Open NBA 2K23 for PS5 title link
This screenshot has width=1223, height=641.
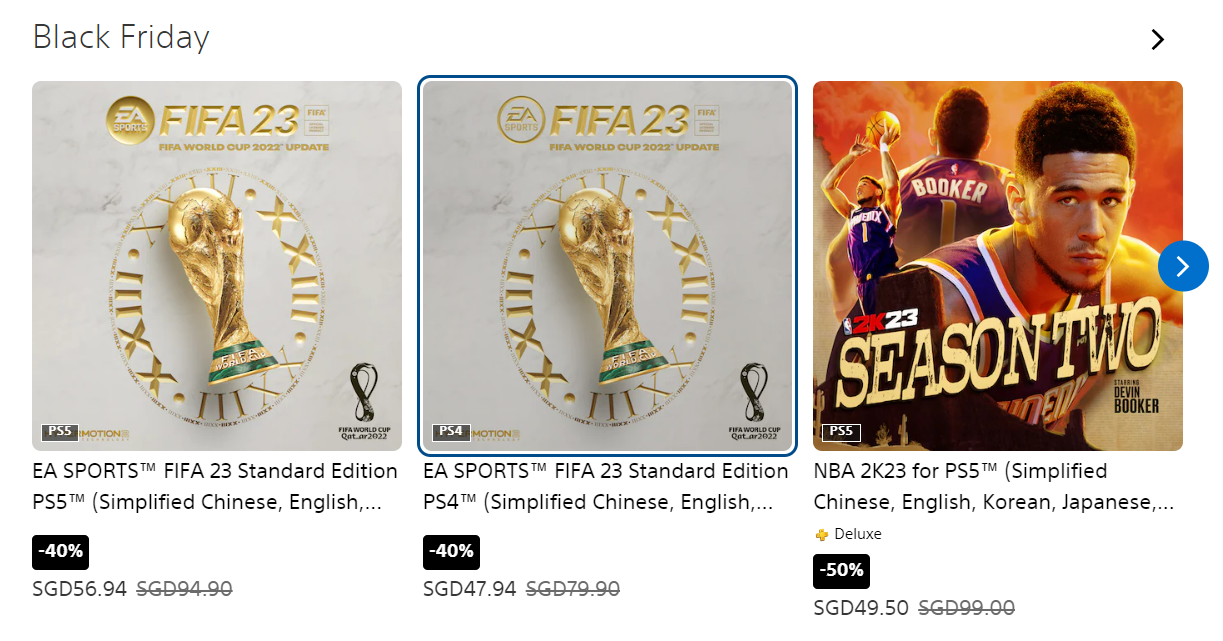point(994,486)
